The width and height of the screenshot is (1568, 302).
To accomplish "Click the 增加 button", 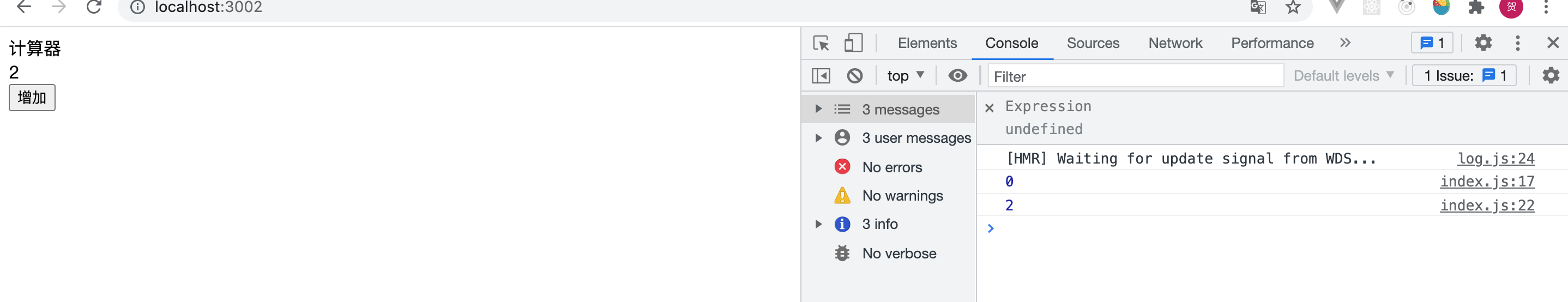I will (32, 98).
